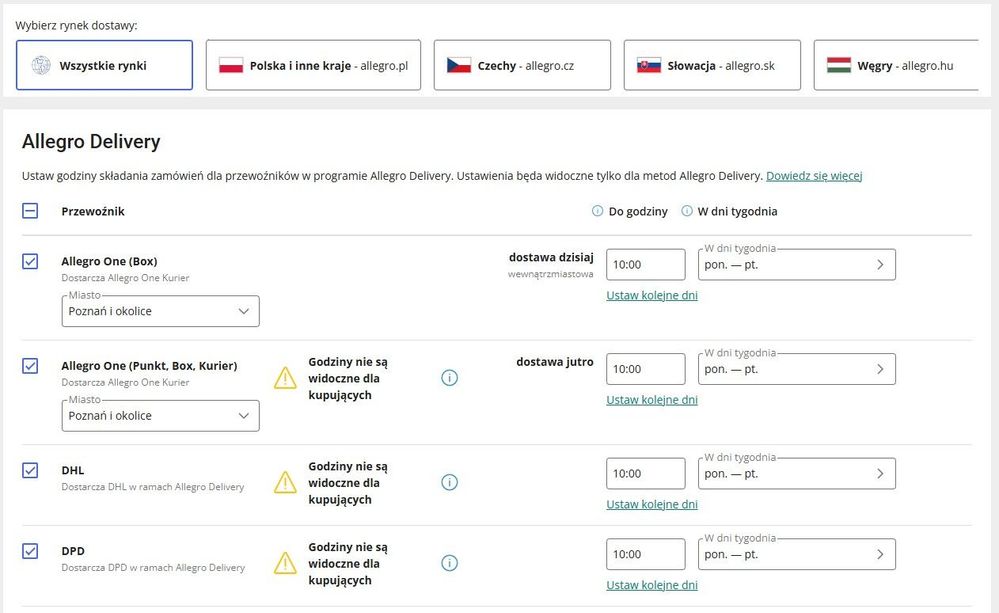This screenshot has width=999, height=613.
Task: Switch to Czechy allegro.cz market tab
Action: tap(521, 66)
